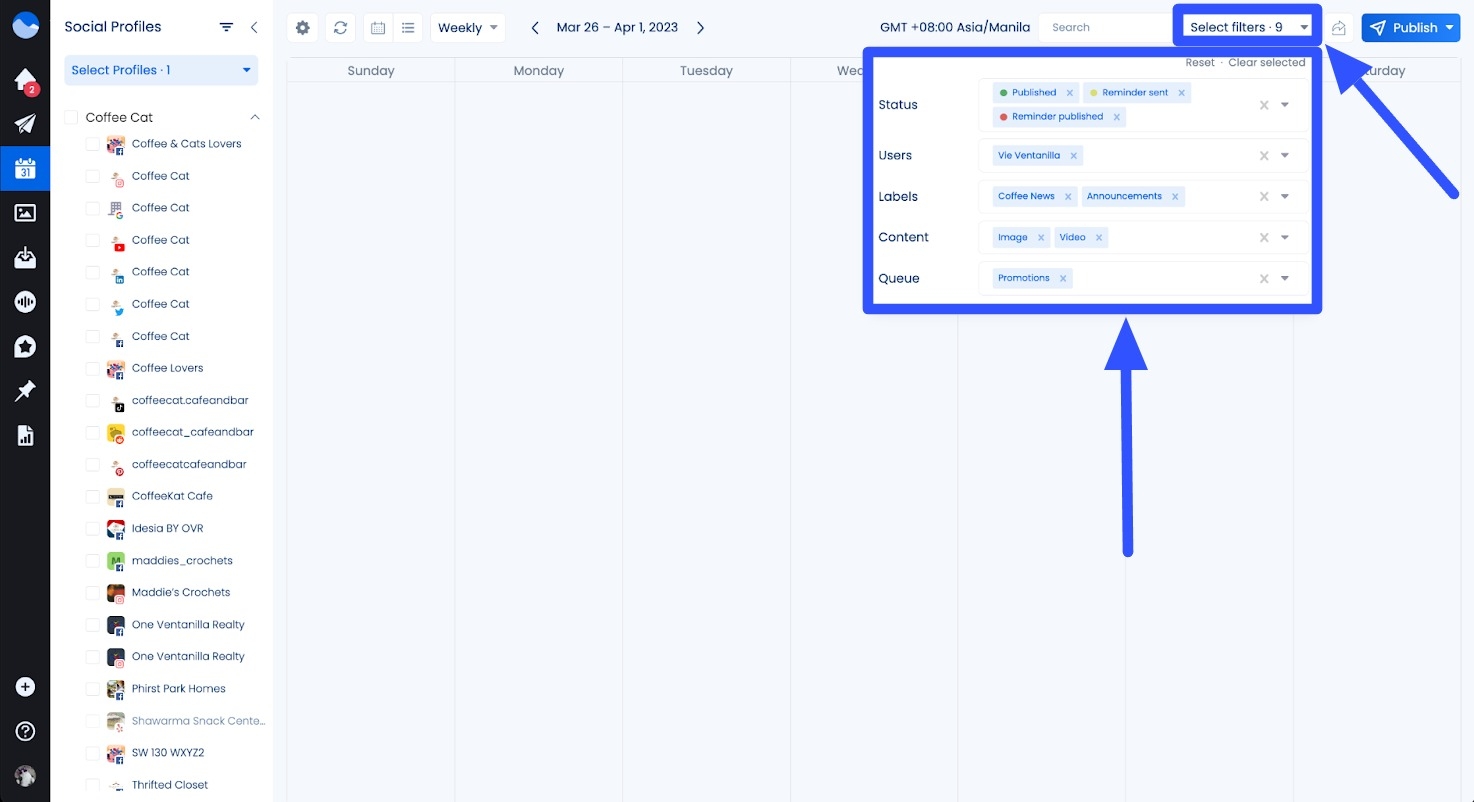Switch to list view using the list icon
This screenshot has height=802, width=1474.
pos(408,27)
